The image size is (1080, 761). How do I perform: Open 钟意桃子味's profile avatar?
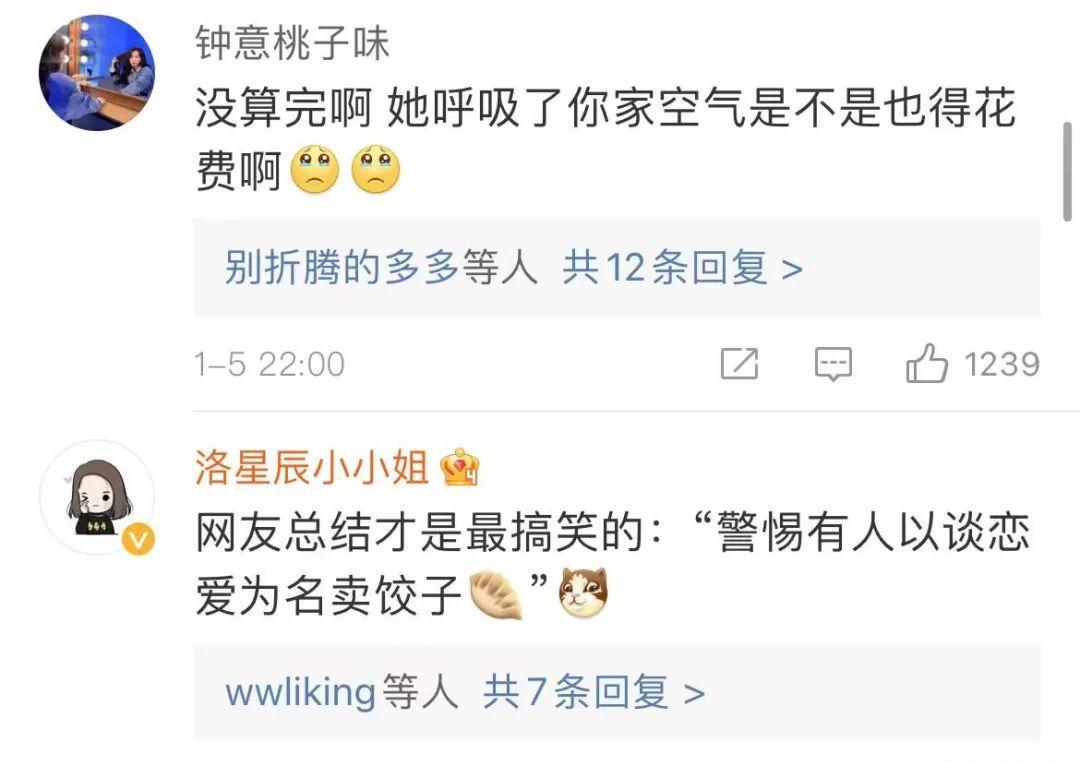click(x=96, y=72)
